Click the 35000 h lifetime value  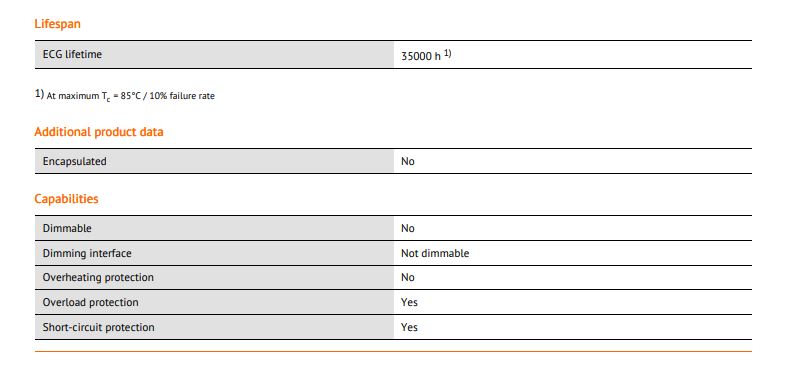point(421,56)
